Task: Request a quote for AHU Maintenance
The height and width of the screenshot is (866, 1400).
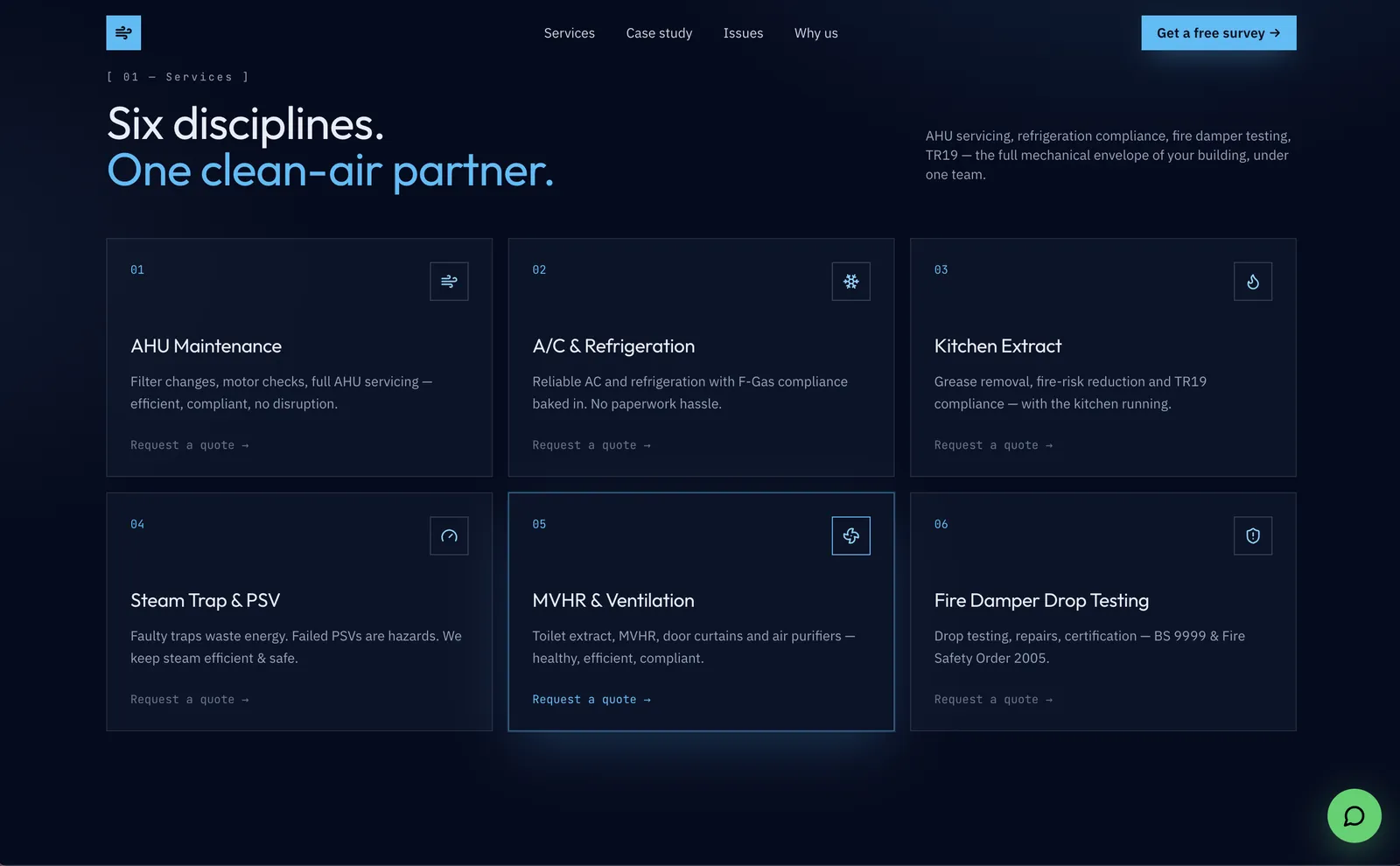Action: coord(190,445)
